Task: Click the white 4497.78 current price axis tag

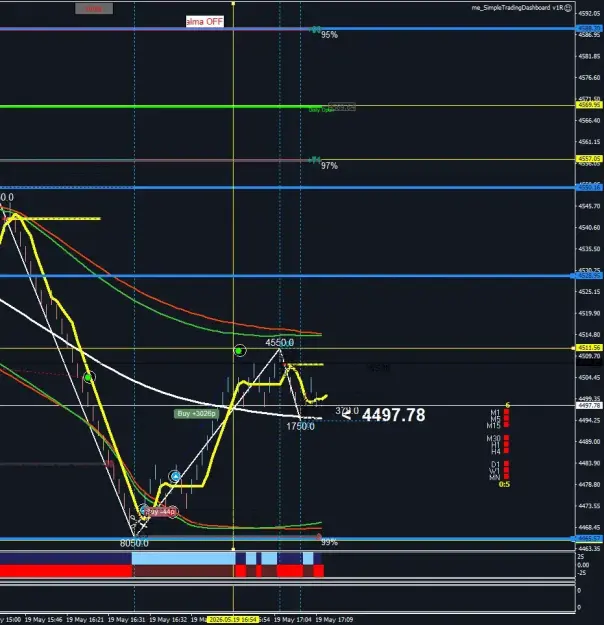Action: point(589,405)
